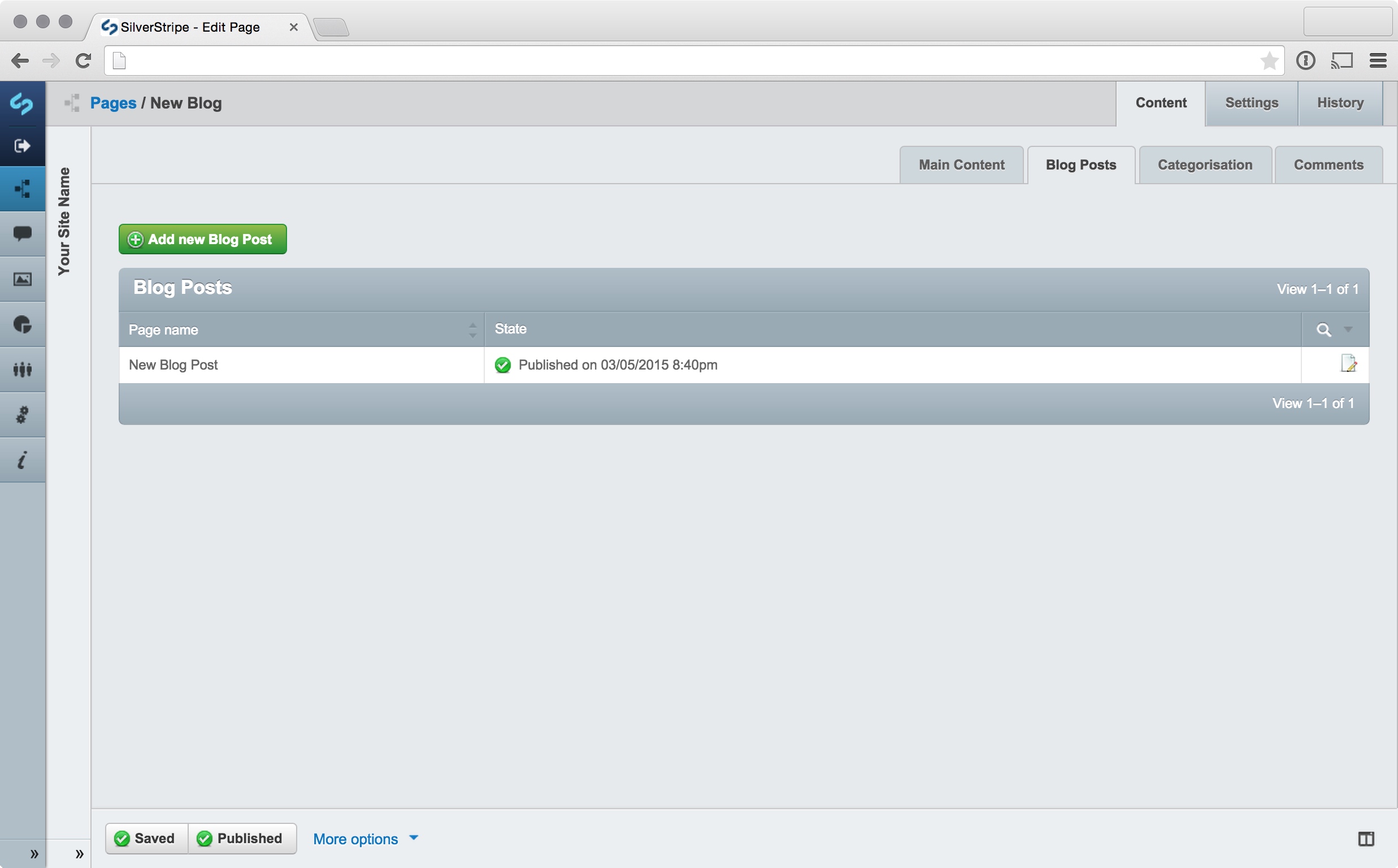Click the Add new Blog Post button
Image resolution: width=1398 pixels, height=868 pixels.
[203, 240]
